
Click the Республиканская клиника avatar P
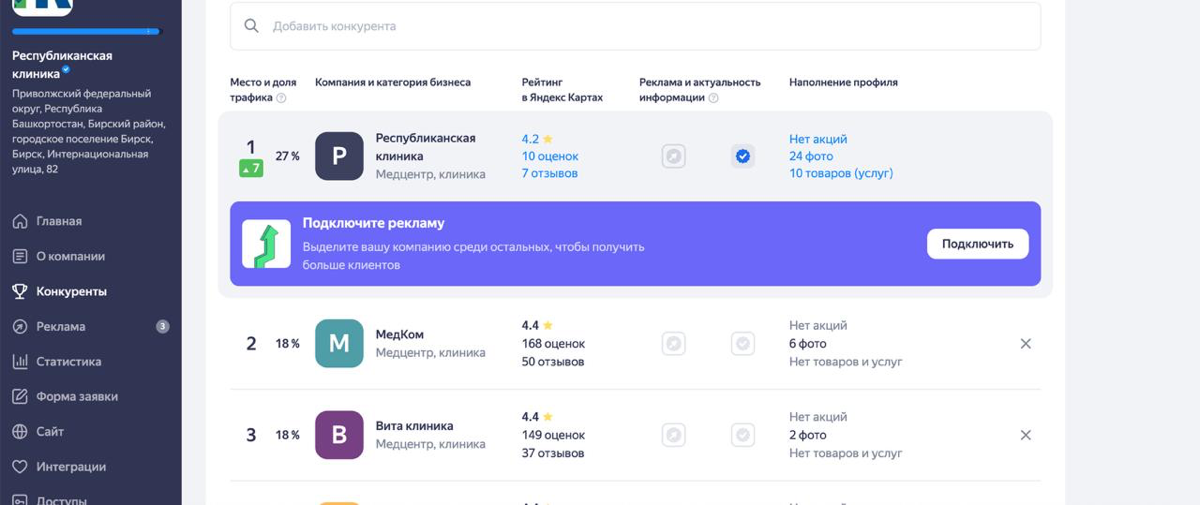339,156
